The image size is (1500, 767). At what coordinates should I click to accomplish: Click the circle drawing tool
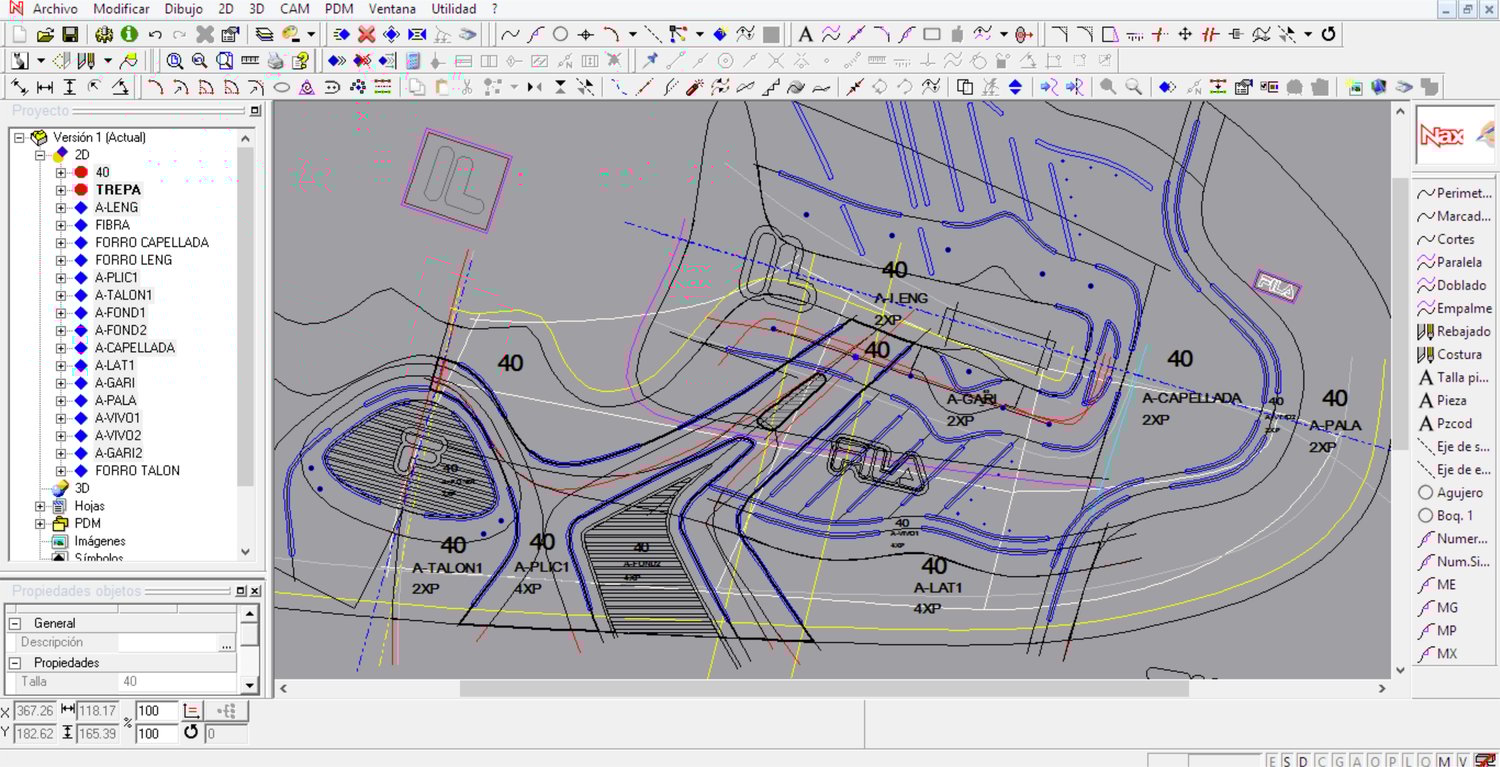click(x=560, y=34)
